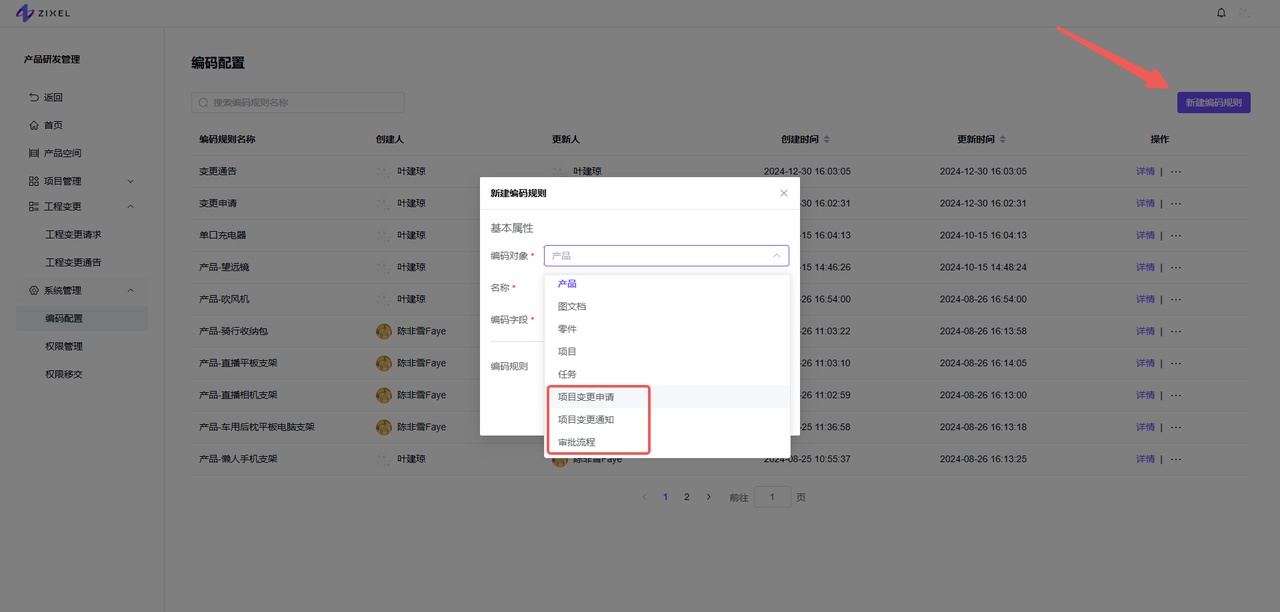
Task: Open the notification bell
Action: click(x=1221, y=13)
